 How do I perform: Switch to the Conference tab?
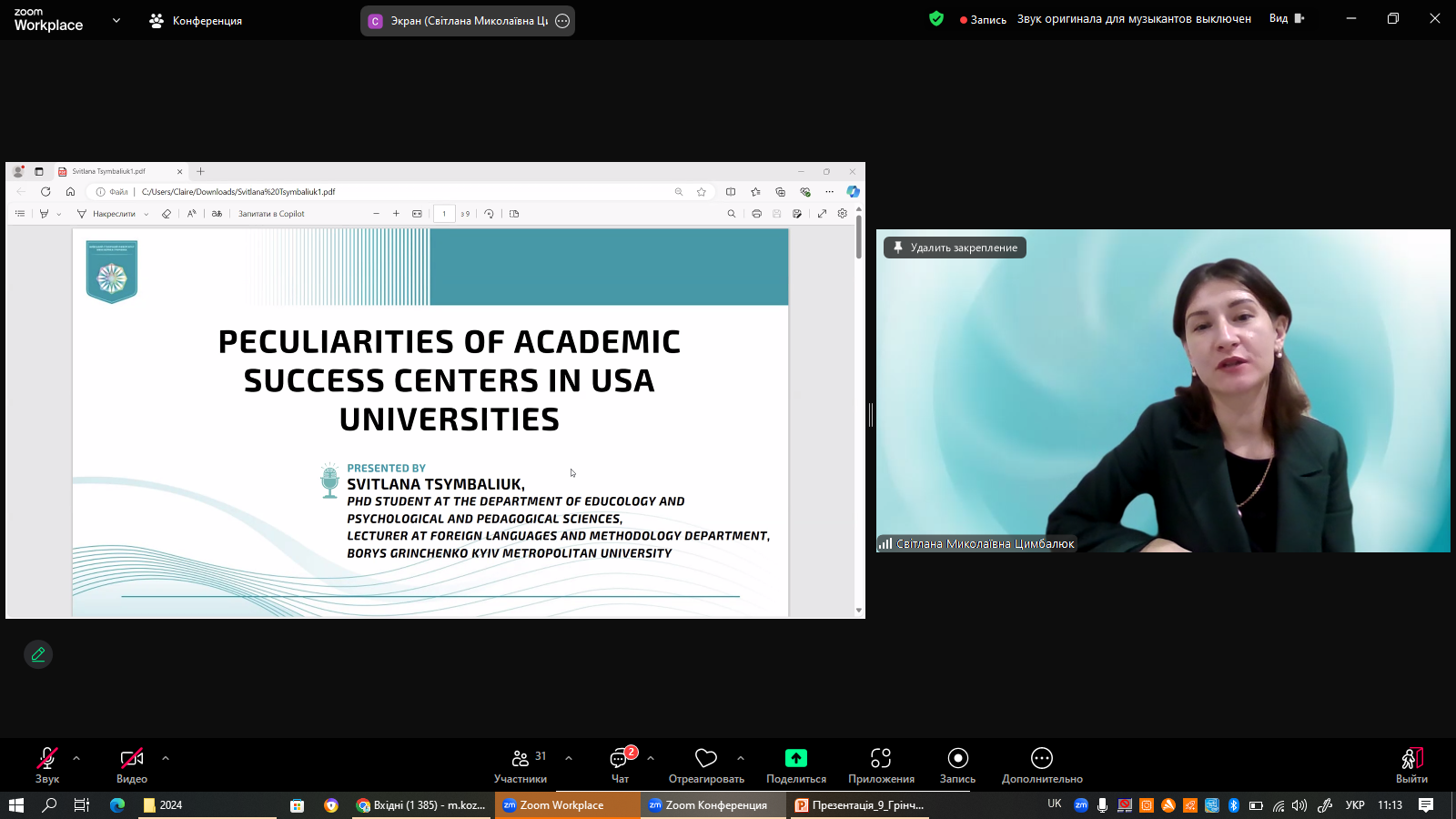pyautogui.click(x=196, y=20)
